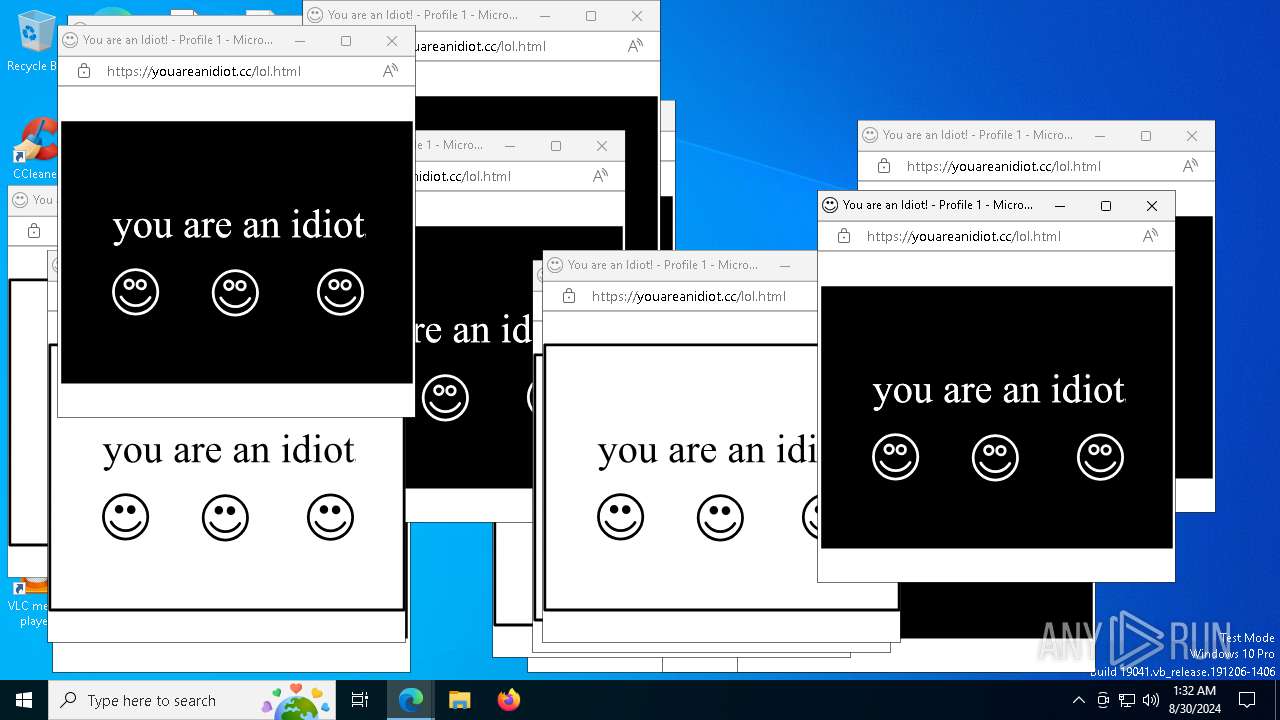
Task: Minimize the middle rear idiot window
Action: tap(510, 146)
